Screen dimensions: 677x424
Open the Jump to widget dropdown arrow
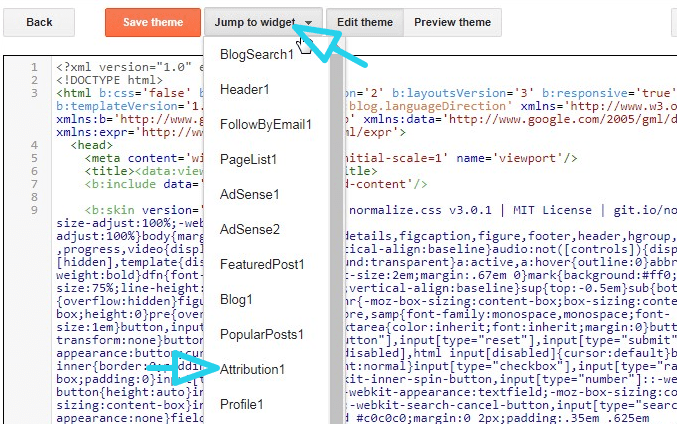pyautogui.click(x=308, y=22)
